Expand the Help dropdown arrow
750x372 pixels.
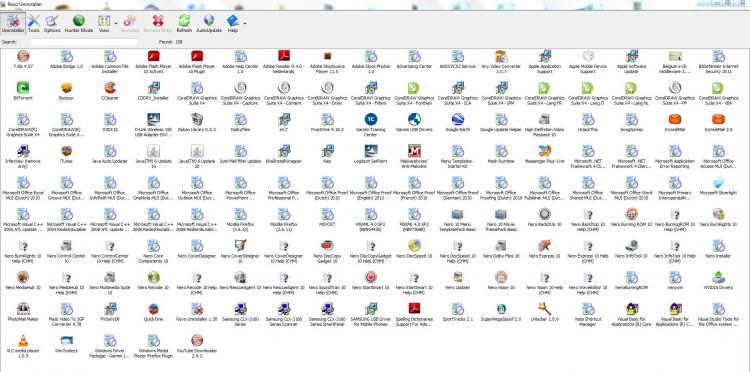[x=245, y=23]
